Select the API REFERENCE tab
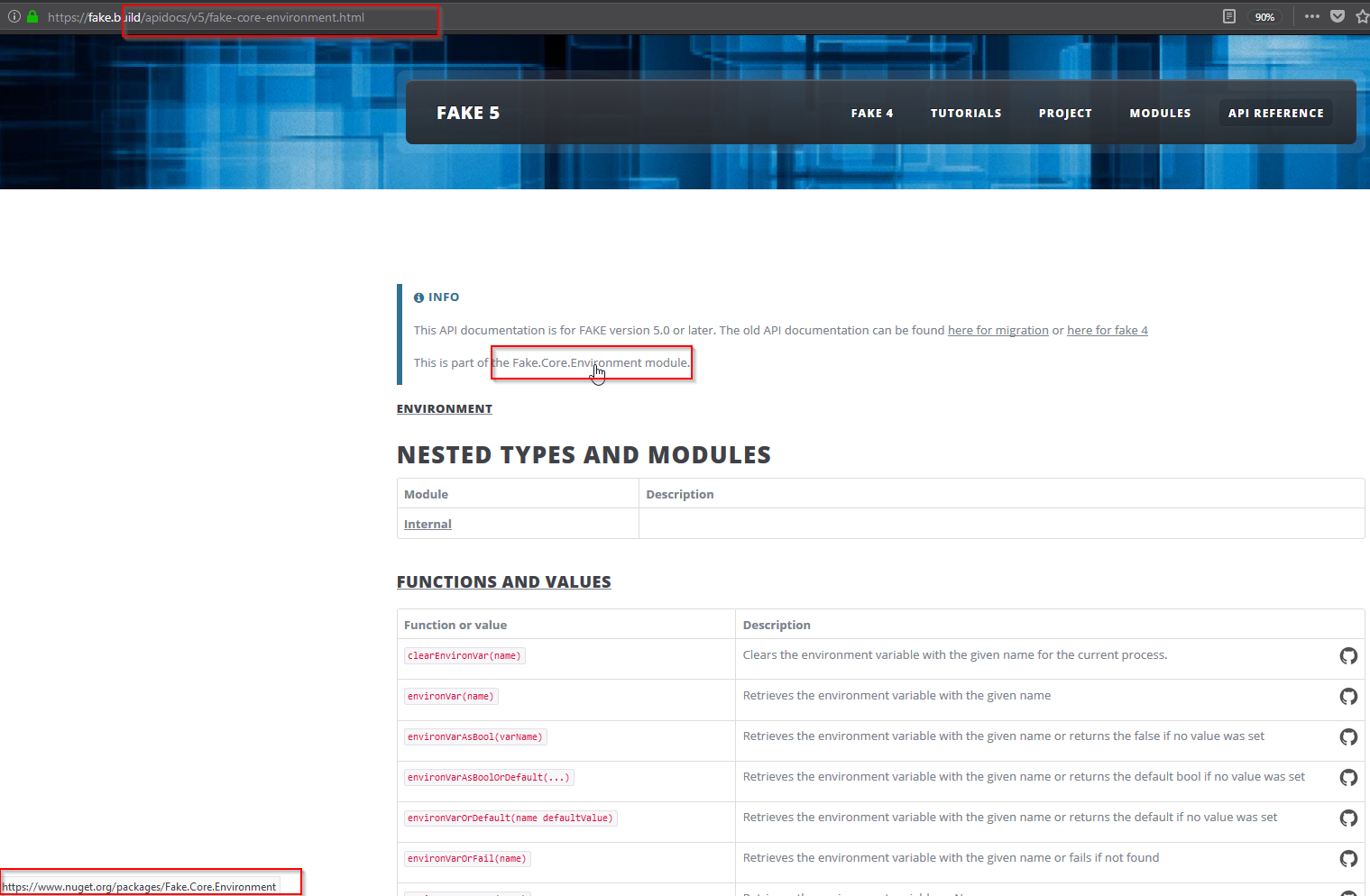 (x=1275, y=113)
